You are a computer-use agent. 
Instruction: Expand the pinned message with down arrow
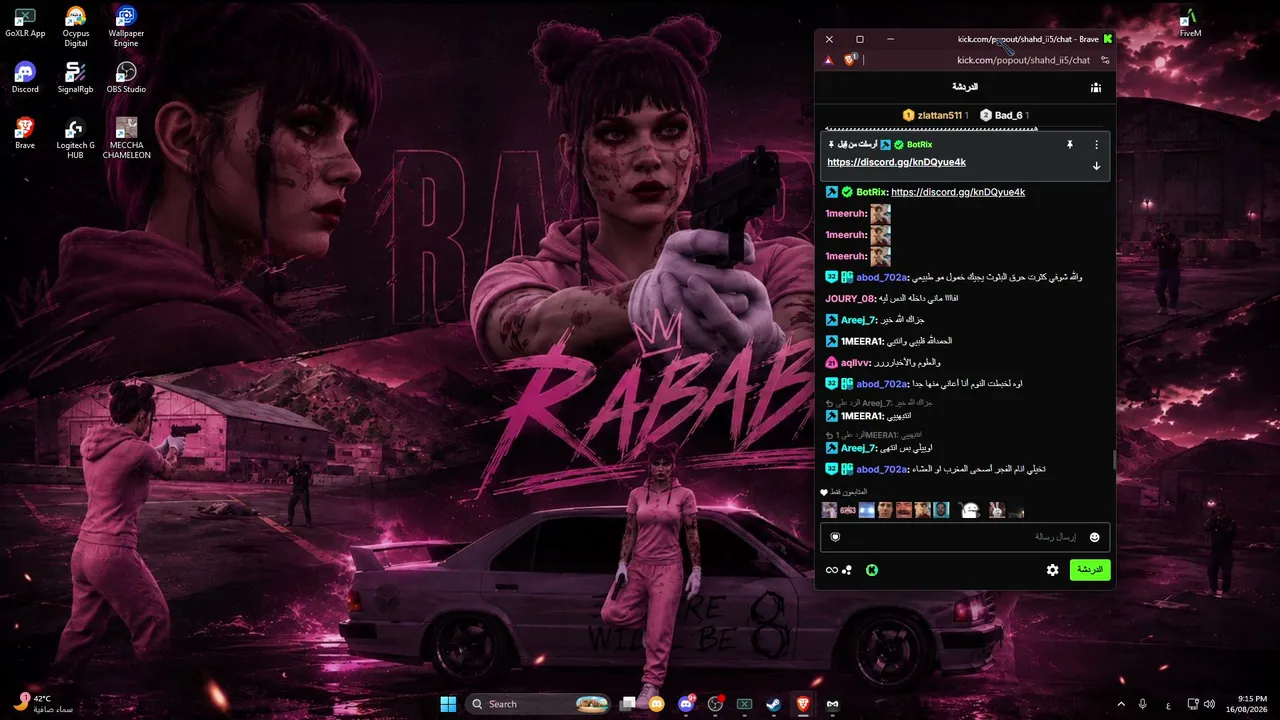click(1096, 166)
